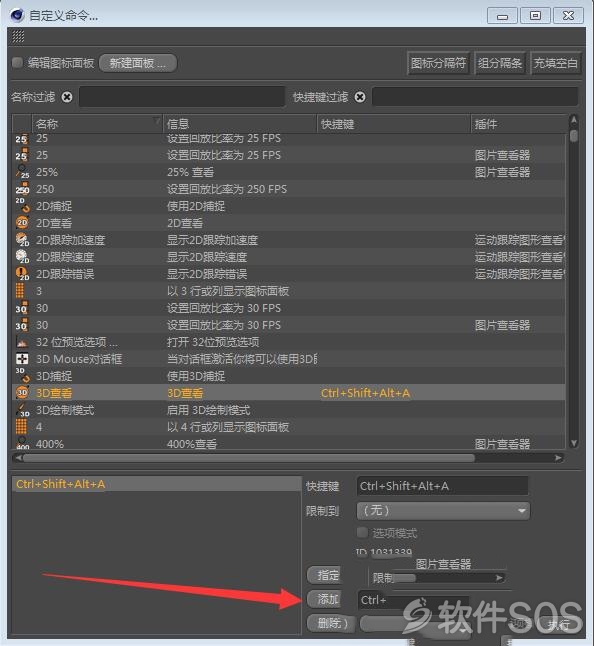The width and height of the screenshot is (594, 646).
Task: Toggle the 选项模式 checkbox
Action: pyautogui.click(x=362, y=532)
